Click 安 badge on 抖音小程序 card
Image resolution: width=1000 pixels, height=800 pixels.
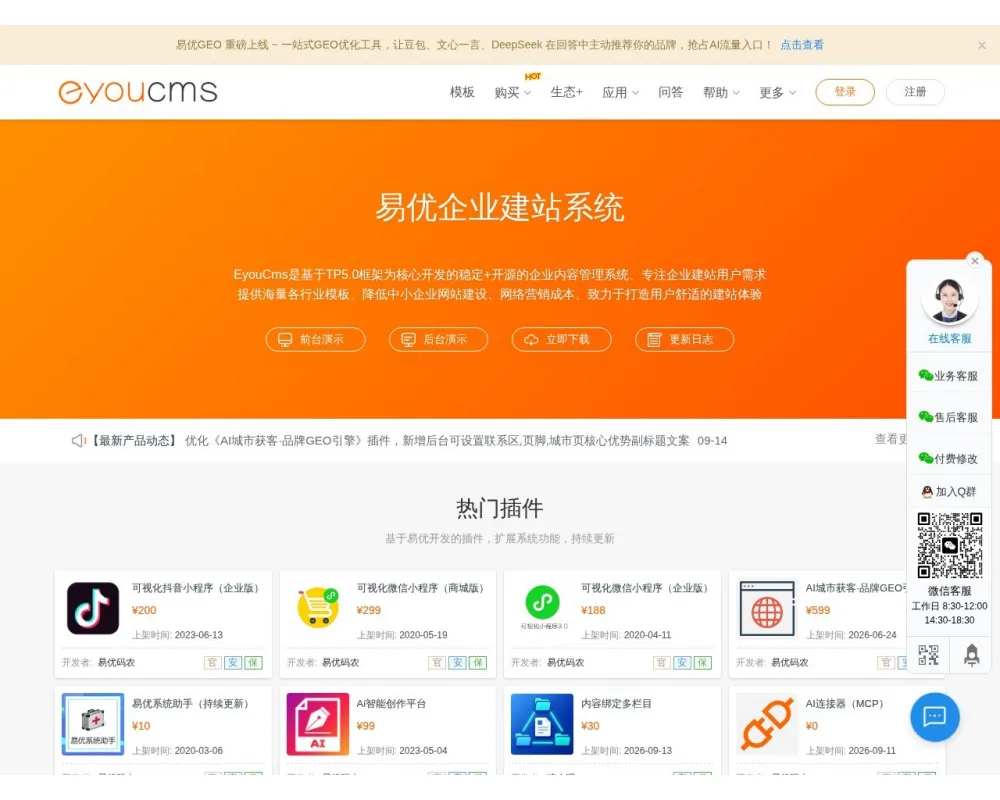[233, 663]
